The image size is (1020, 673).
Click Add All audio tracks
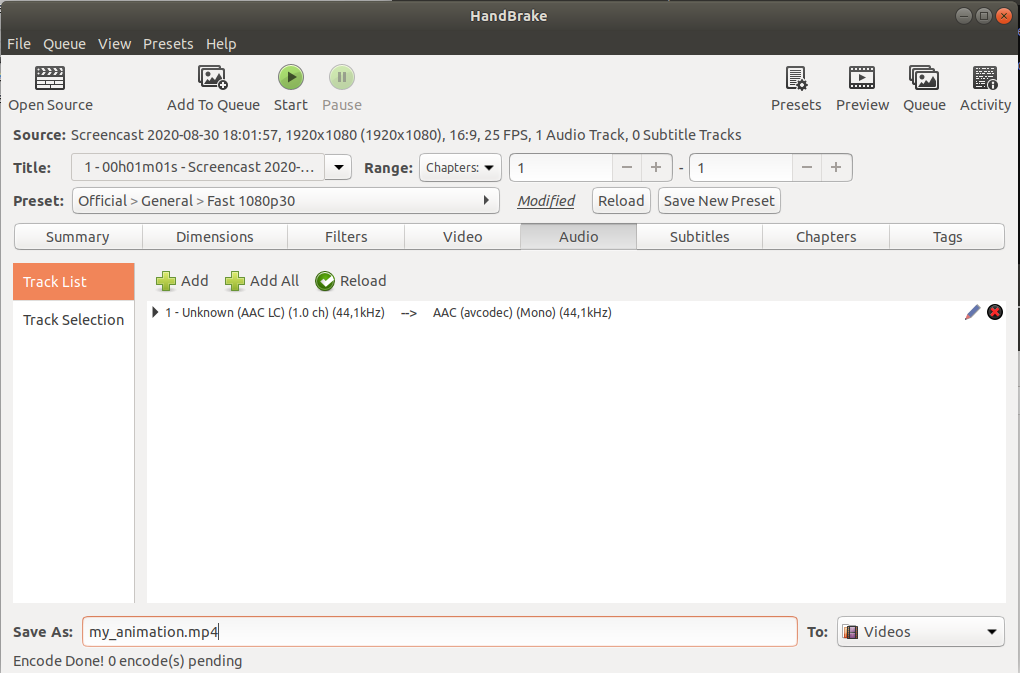tap(262, 281)
